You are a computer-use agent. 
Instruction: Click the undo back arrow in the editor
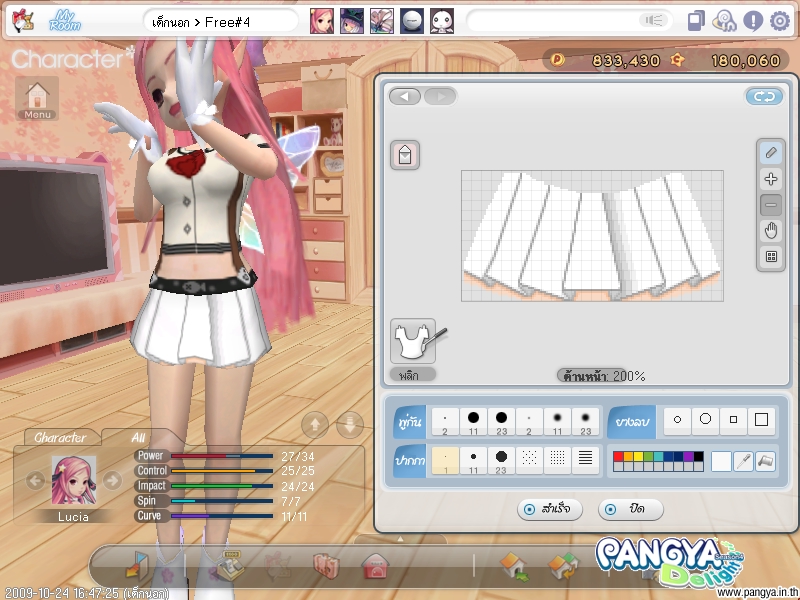pos(405,96)
